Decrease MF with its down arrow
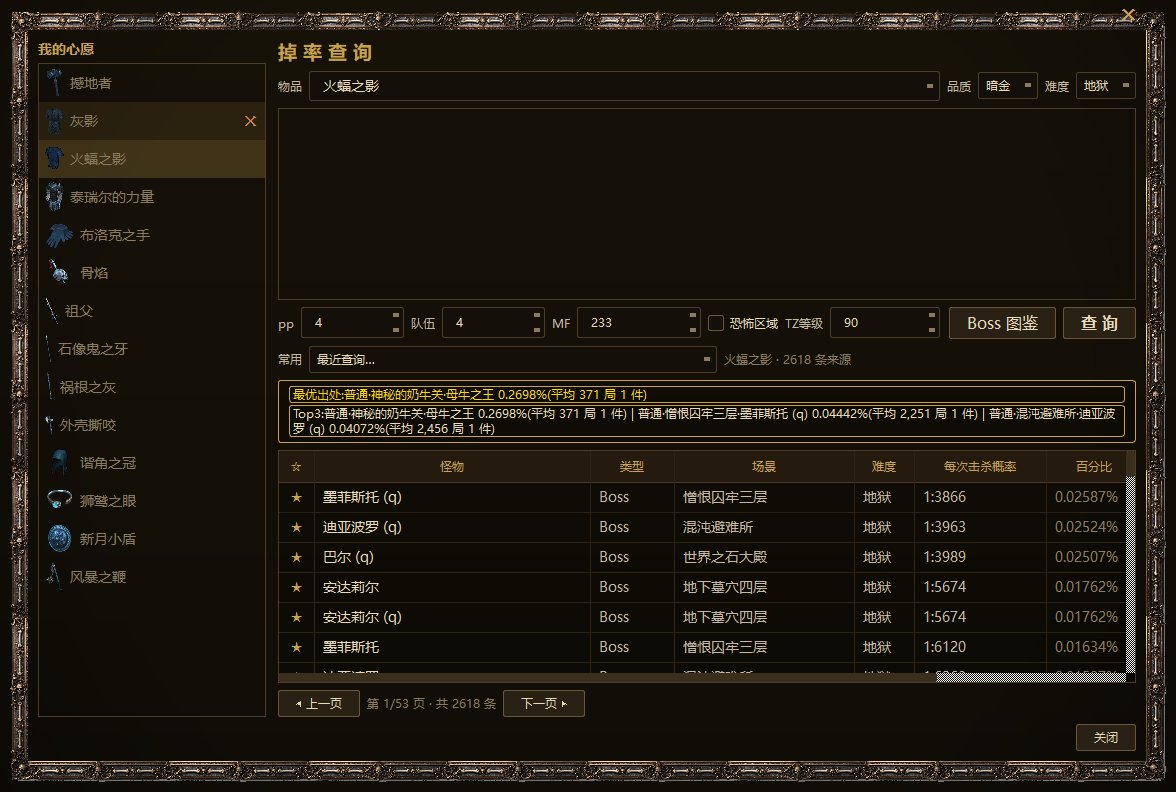The width and height of the screenshot is (1176, 792). 693,331
